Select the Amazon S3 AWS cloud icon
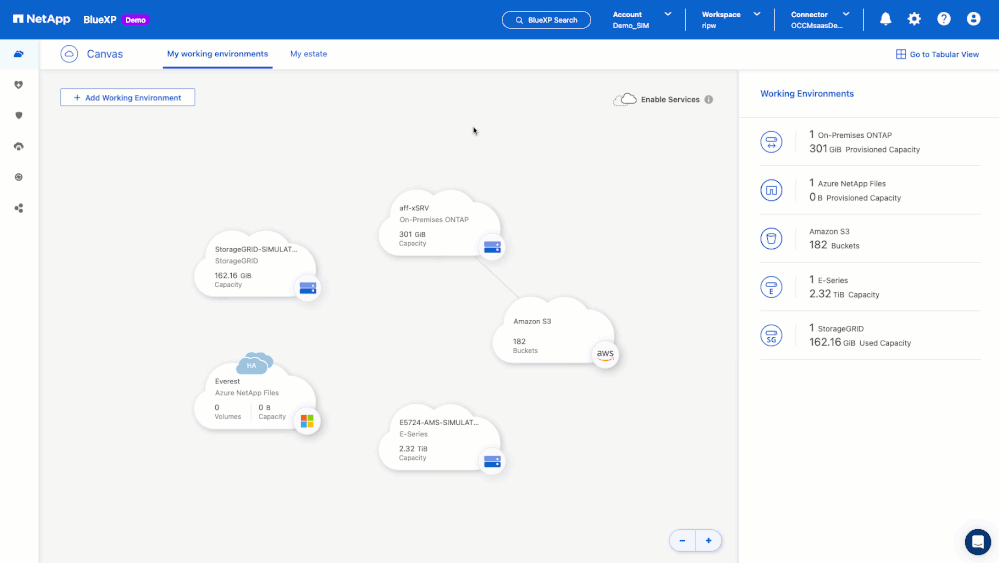The image size is (999, 563). coord(605,354)
